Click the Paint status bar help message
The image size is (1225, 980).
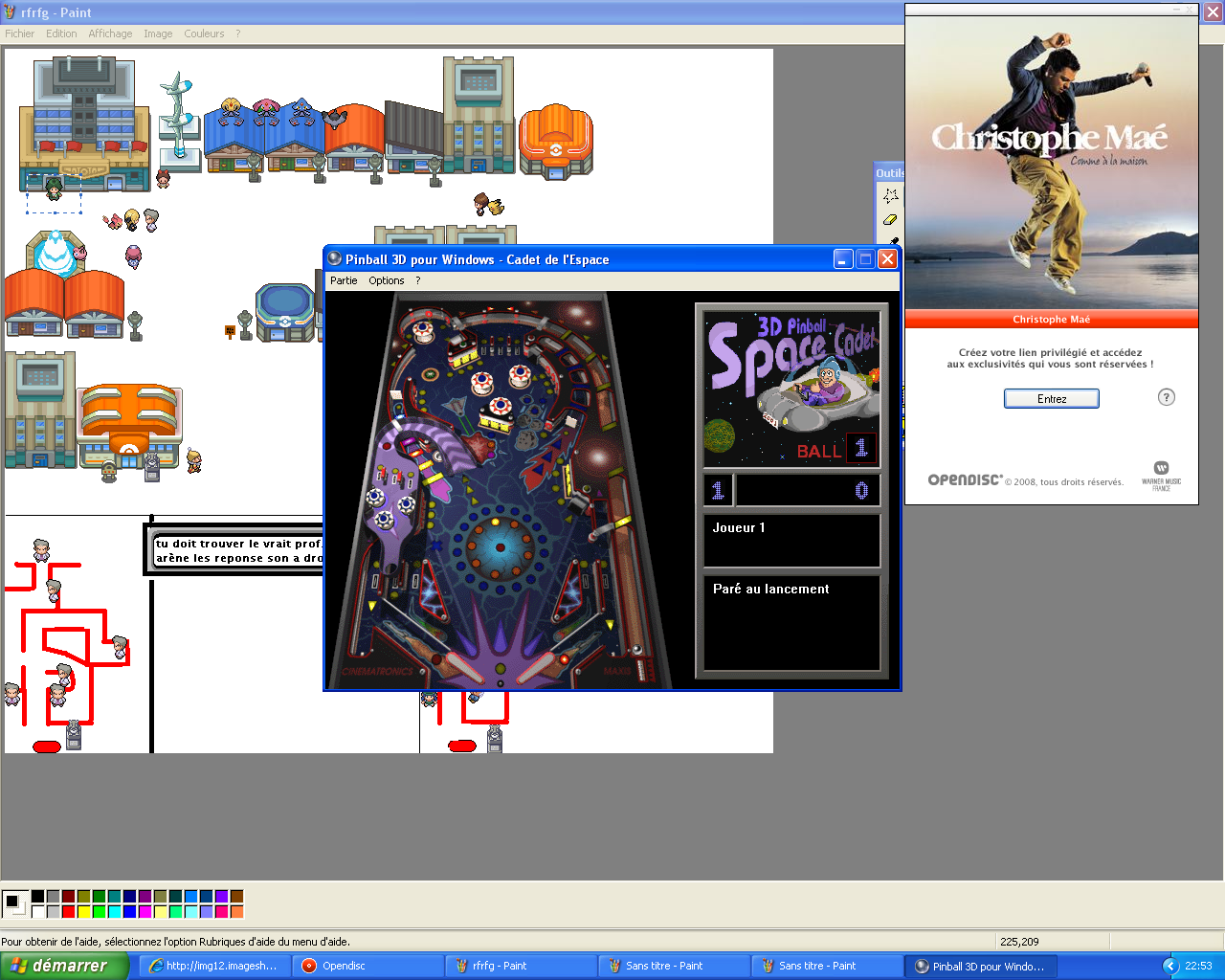tap(175, 942)
